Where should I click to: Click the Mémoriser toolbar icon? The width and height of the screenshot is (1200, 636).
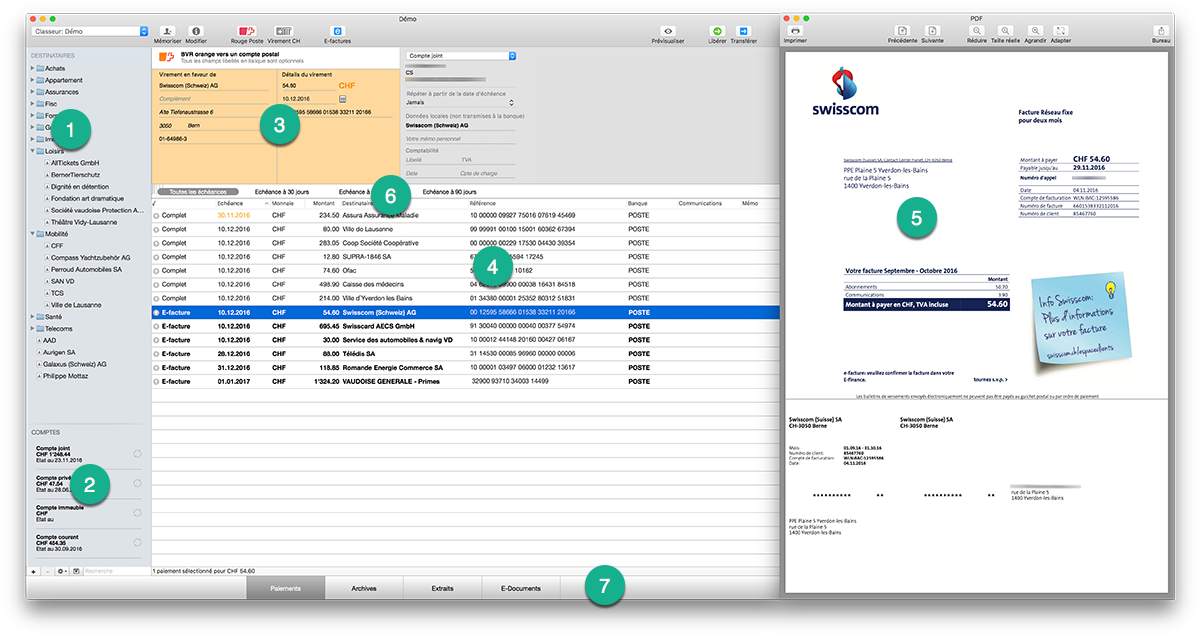coord(167,32)
